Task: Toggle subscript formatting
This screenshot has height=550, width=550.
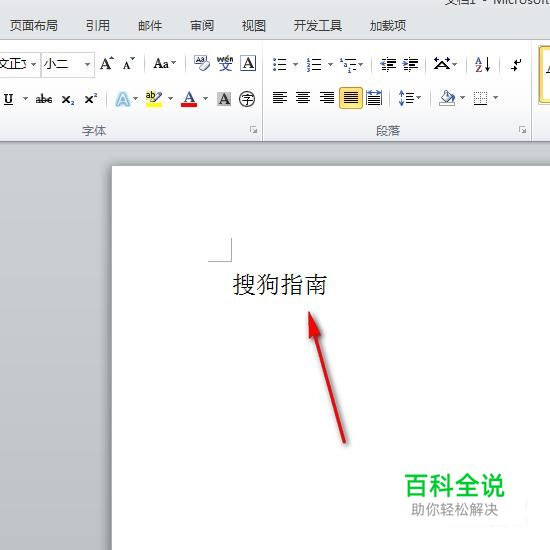Action: [x=68, y=100]
